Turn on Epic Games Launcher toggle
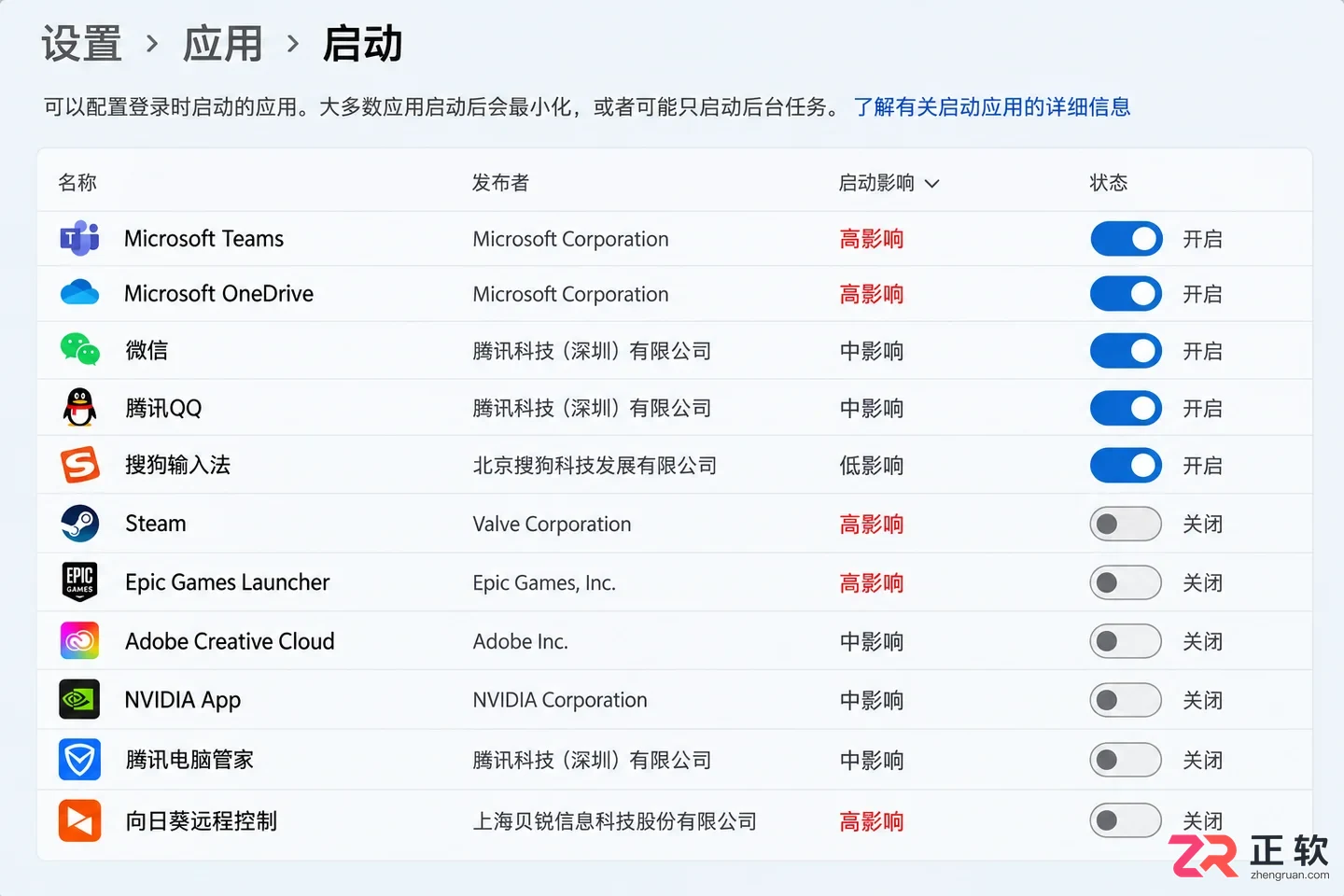This screenshot has height=896, width=1344. click(1126, 582)
